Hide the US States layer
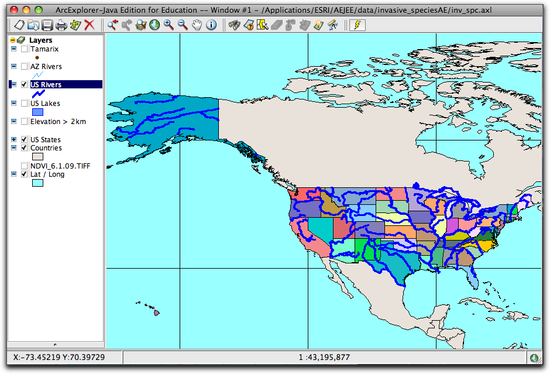This screenshot has height=374, width=550. [x=24, y=139]
